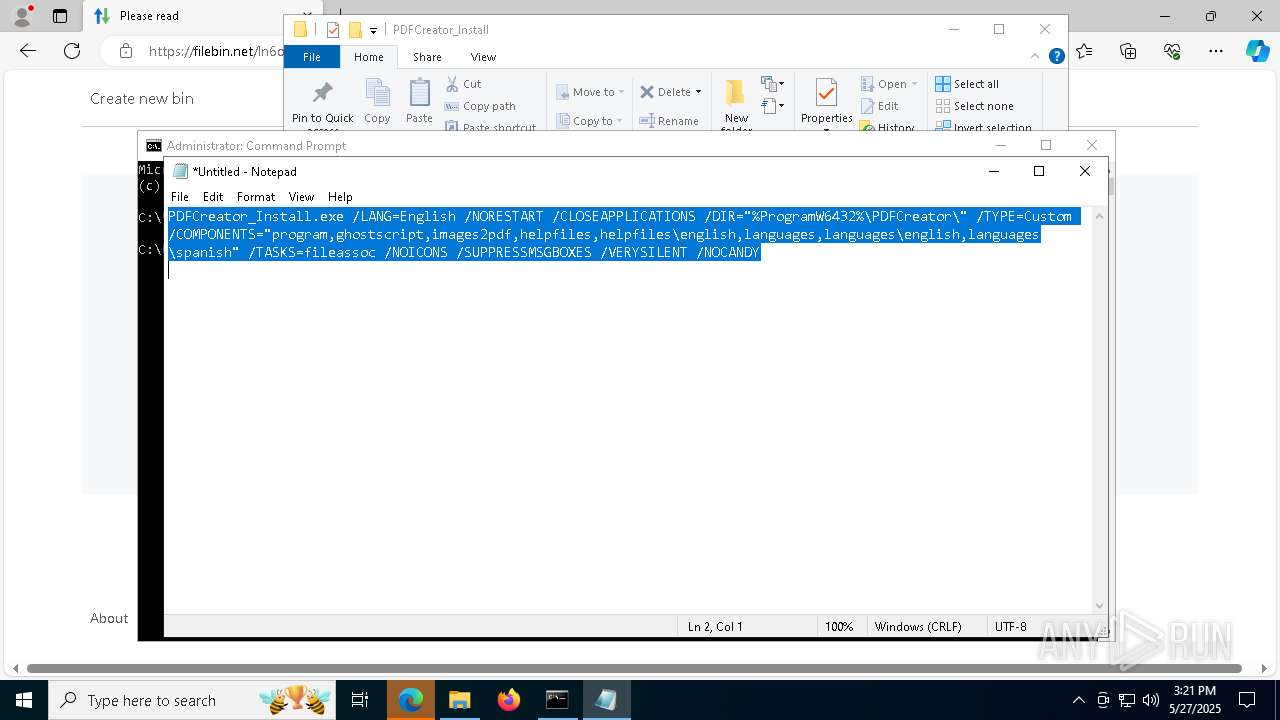Click Rename in the Explorer ribbon
This screenshot has height=720, width=1280.
pos(669,121)
